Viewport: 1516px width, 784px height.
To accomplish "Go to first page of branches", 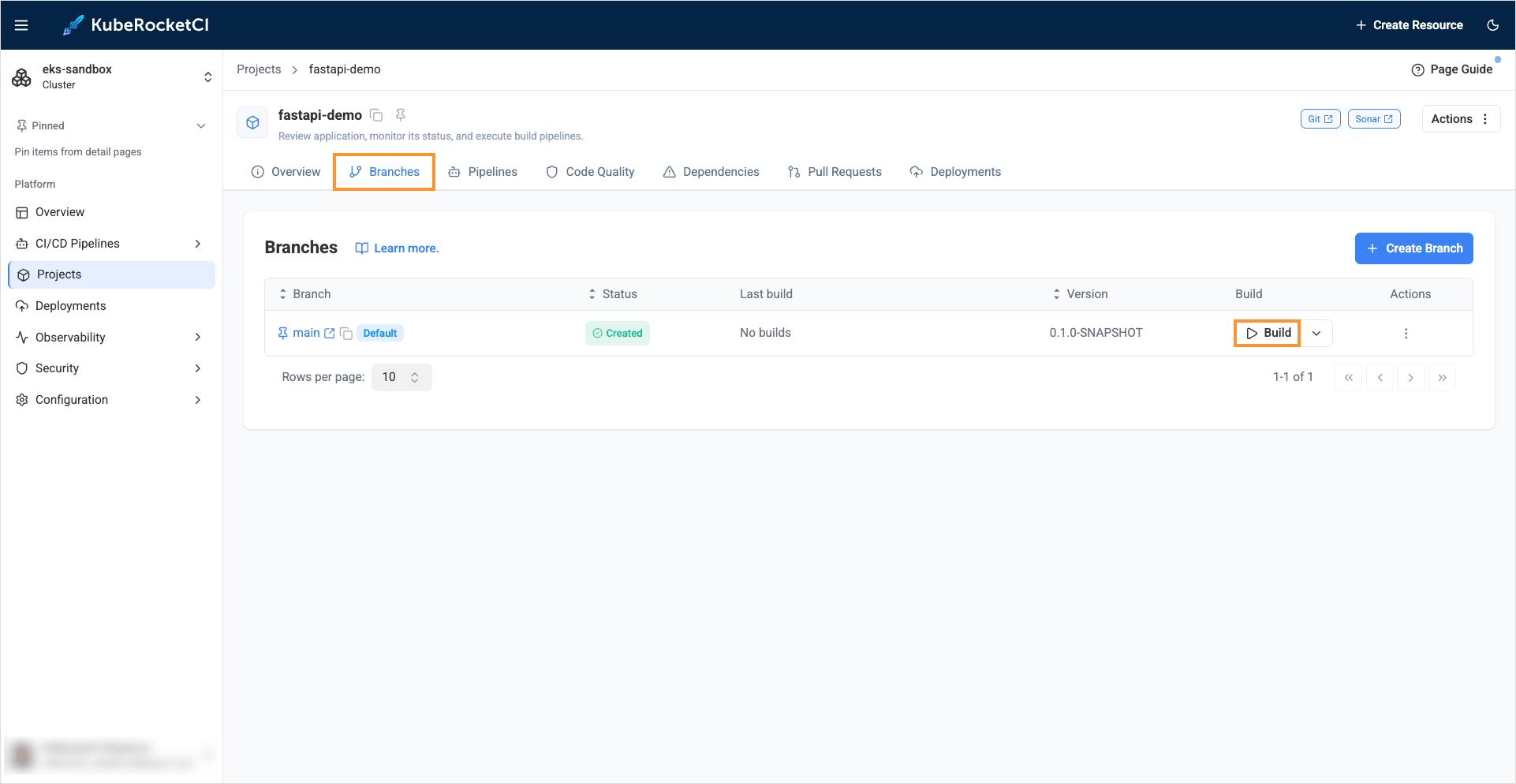I will 1349,378.
